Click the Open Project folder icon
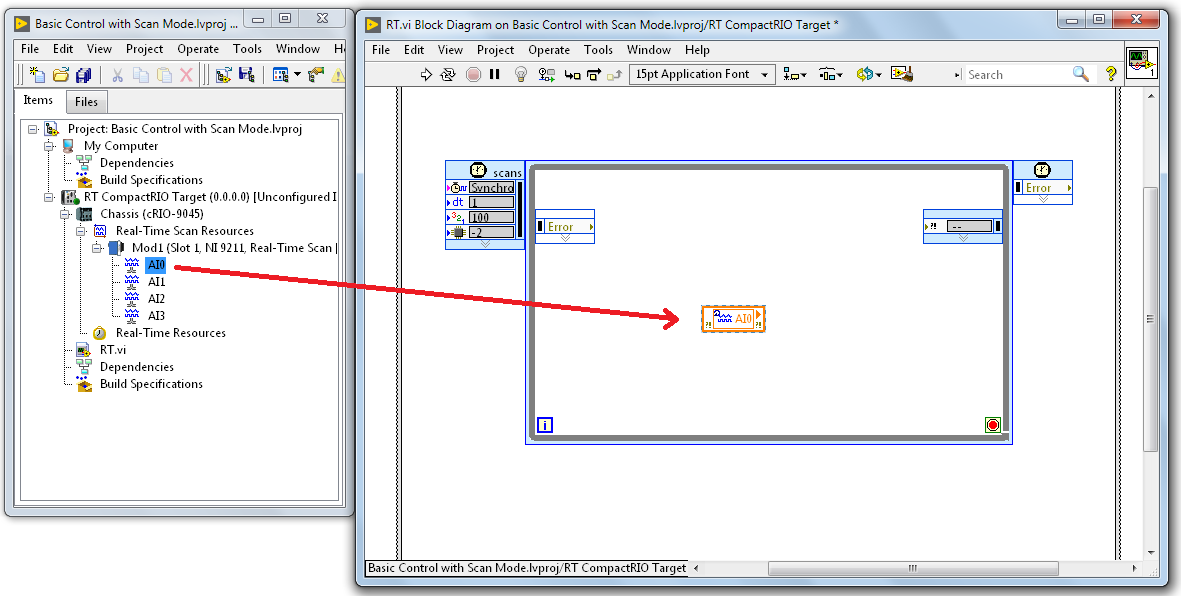 point(60,75)
